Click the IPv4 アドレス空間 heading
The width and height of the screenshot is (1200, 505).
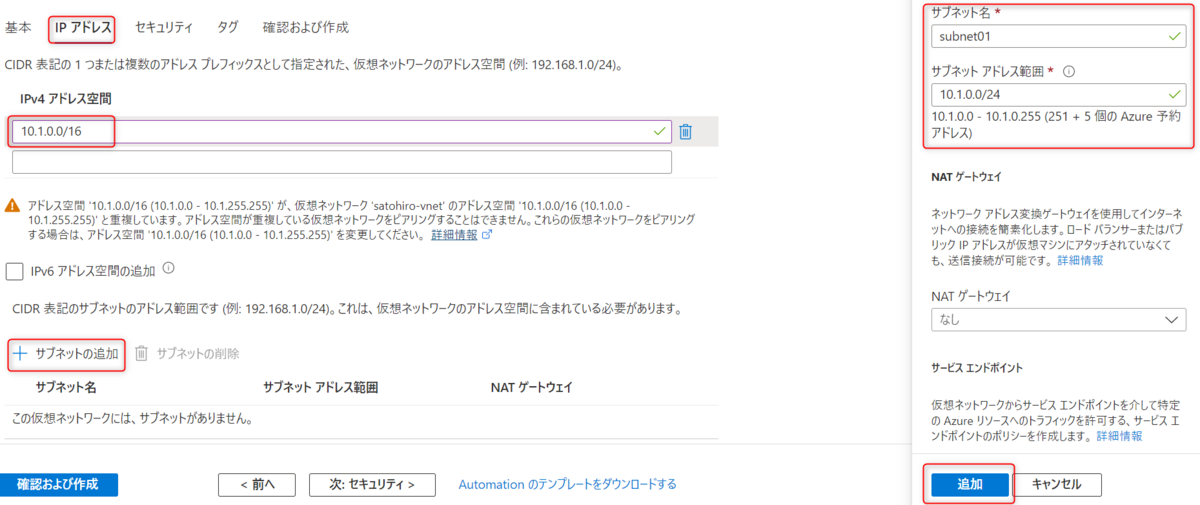pos(65,99)
